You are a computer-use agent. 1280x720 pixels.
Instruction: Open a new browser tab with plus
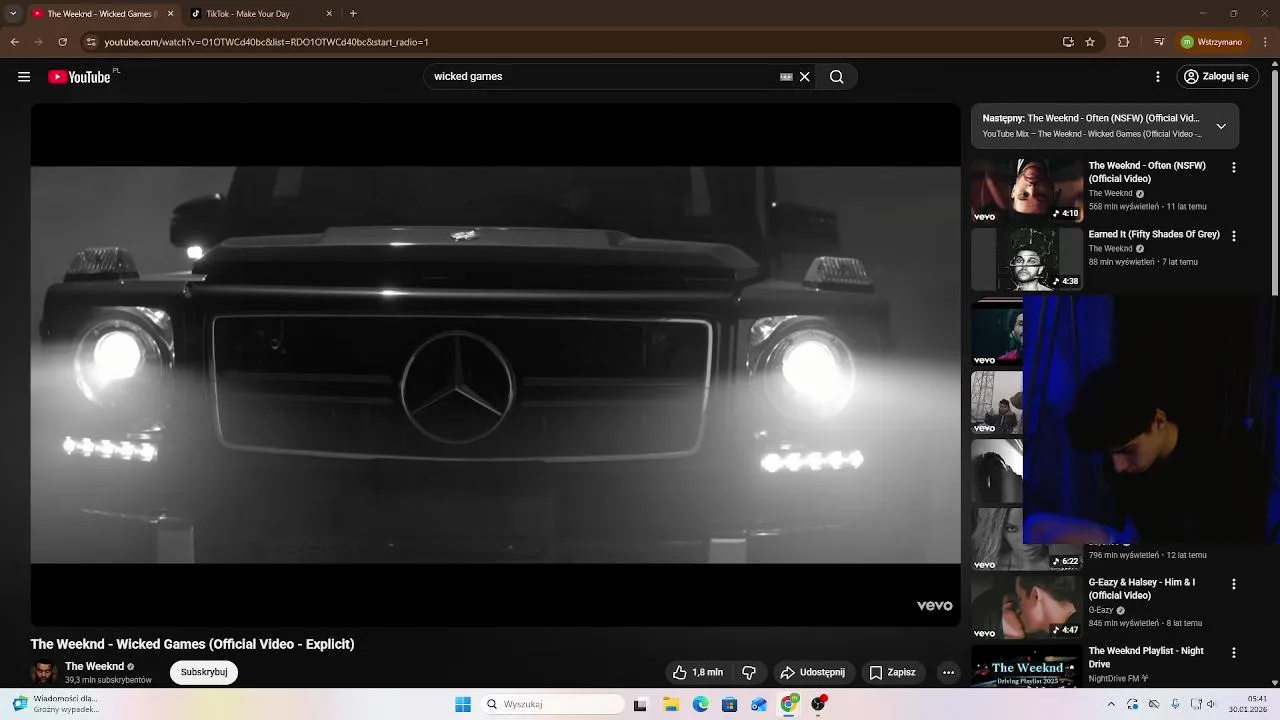click(x=353, y=14)
